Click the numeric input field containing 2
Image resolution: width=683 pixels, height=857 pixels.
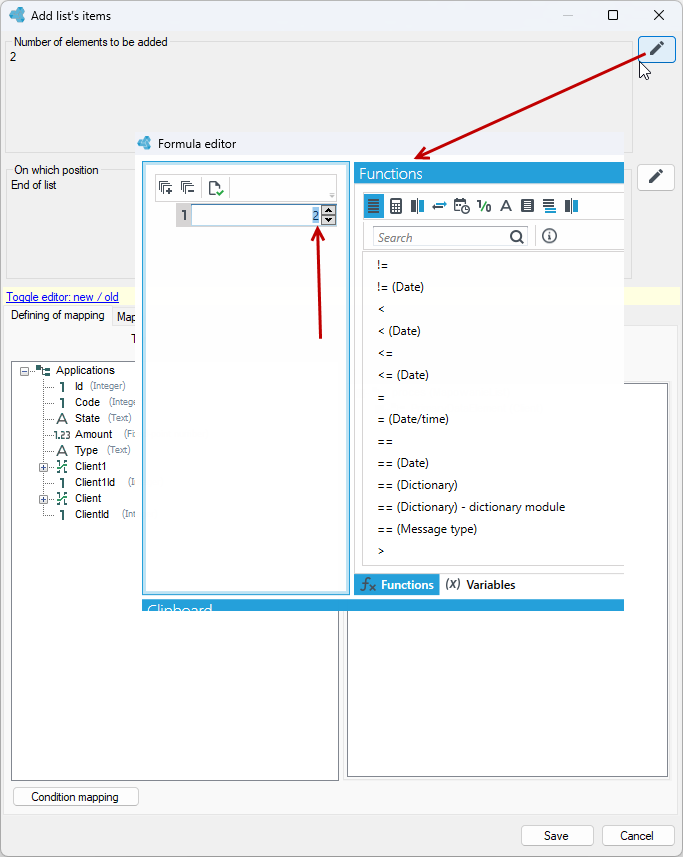tap(256, 215)
